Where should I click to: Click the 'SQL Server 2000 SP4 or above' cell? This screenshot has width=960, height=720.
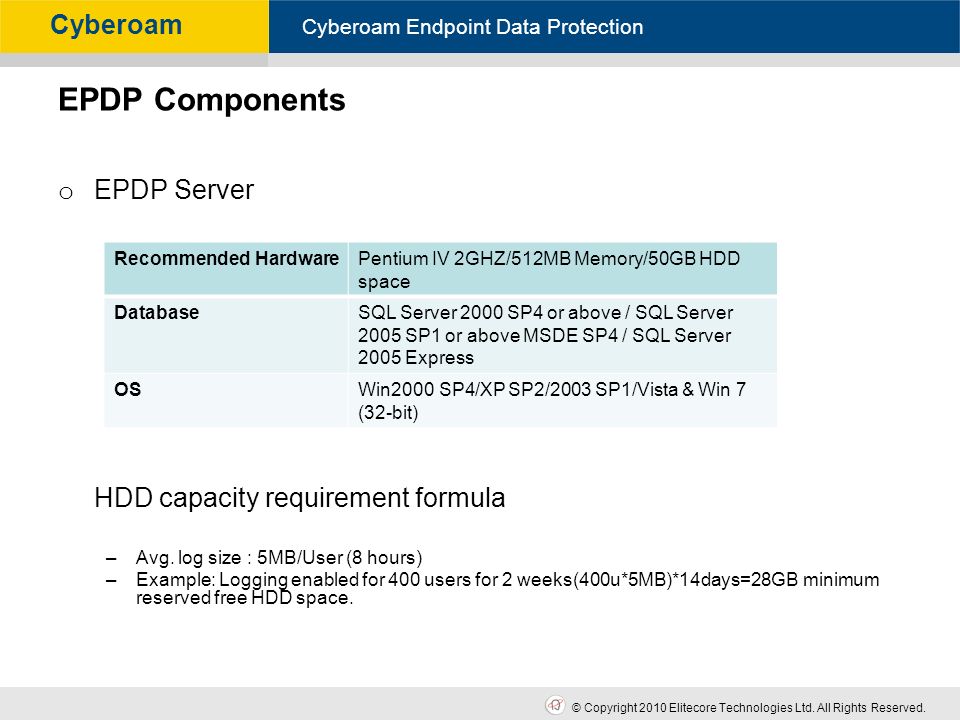coord(563,334)
